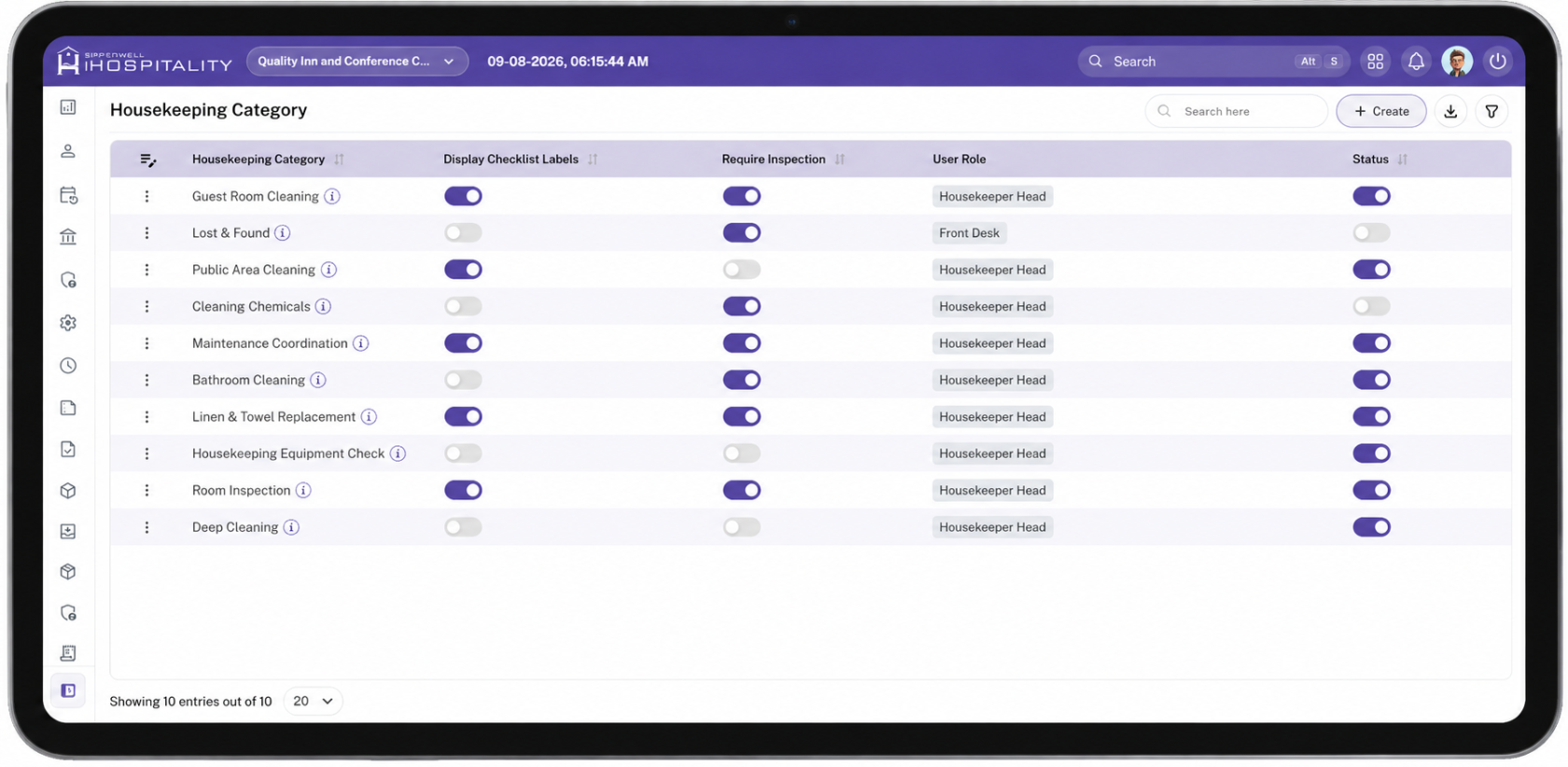
Task: Open the apps grid icon
Action: 1375,62
